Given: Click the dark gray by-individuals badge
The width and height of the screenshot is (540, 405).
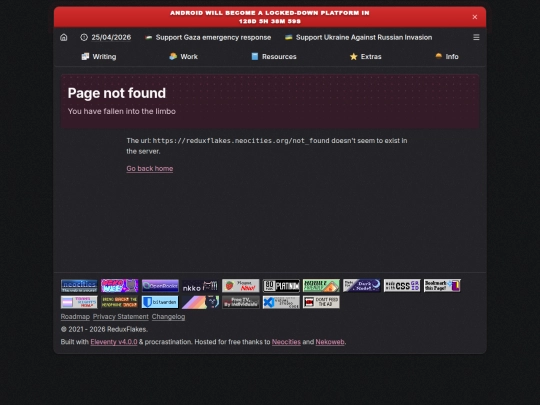Looking at the screenshot, I should point(241,302).
